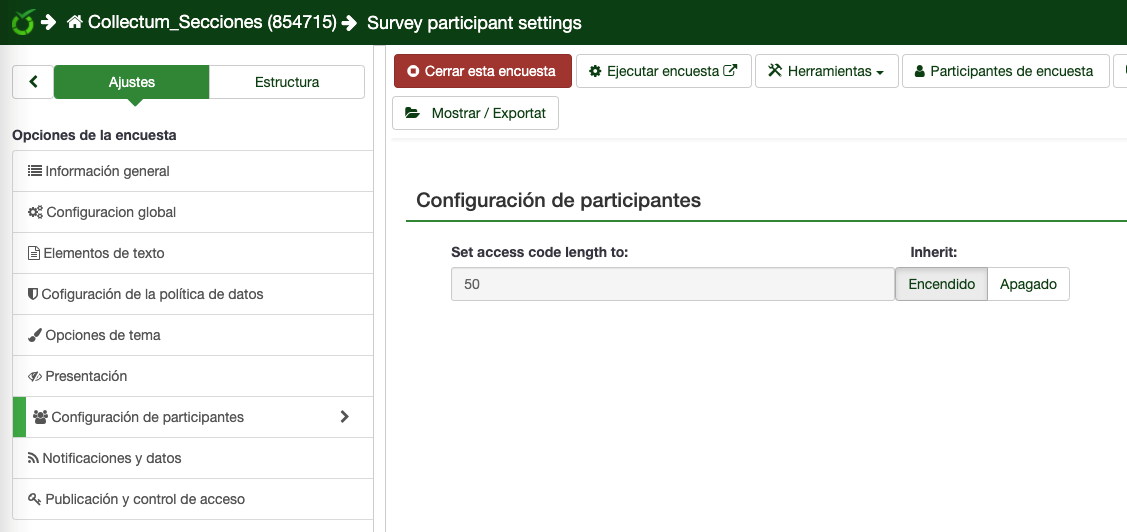
Task: Click the home icon in breadcrumb
Action: pyautogui.click(x=75, y=22)
